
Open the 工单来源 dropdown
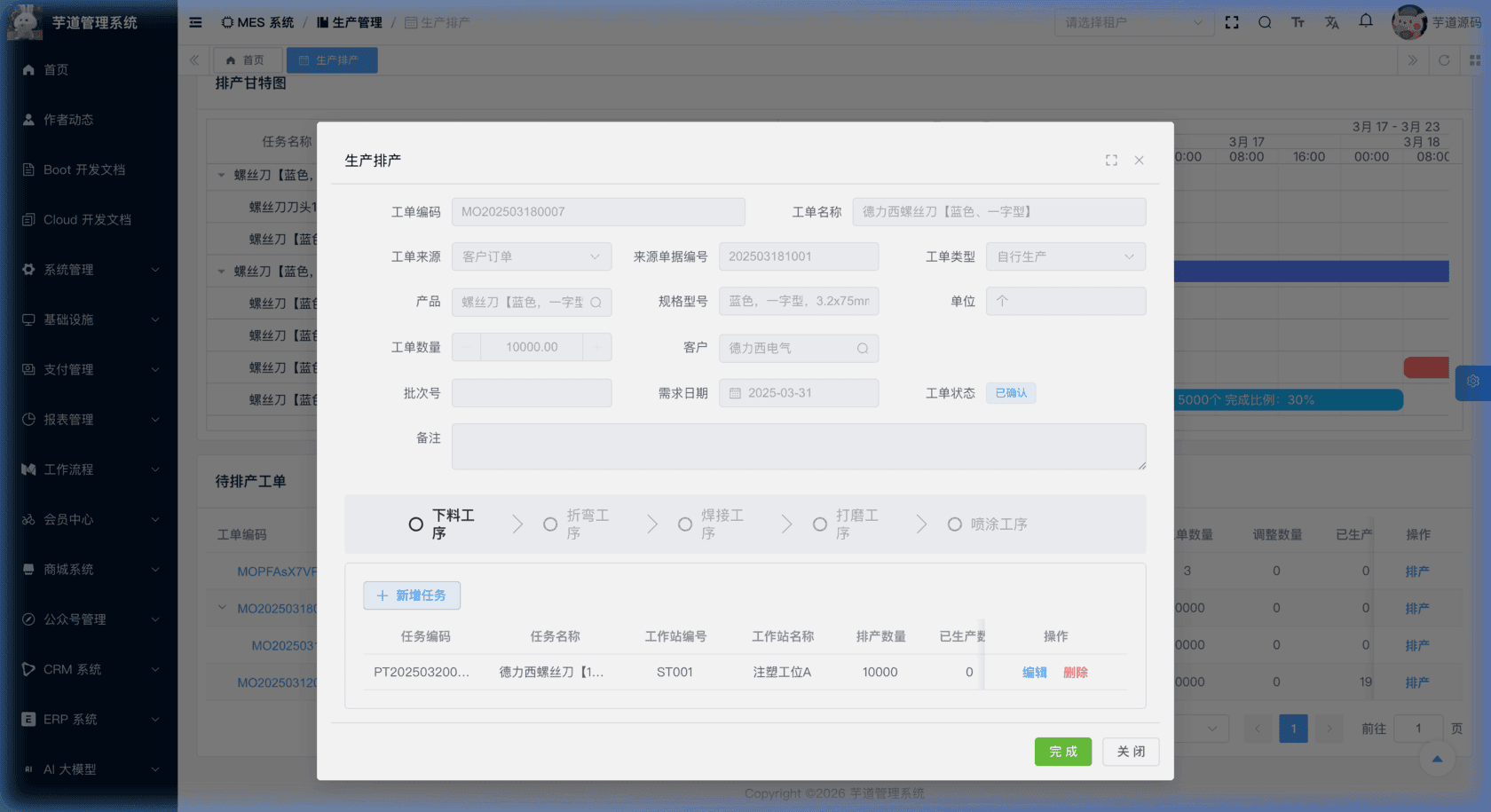point(531,256)
